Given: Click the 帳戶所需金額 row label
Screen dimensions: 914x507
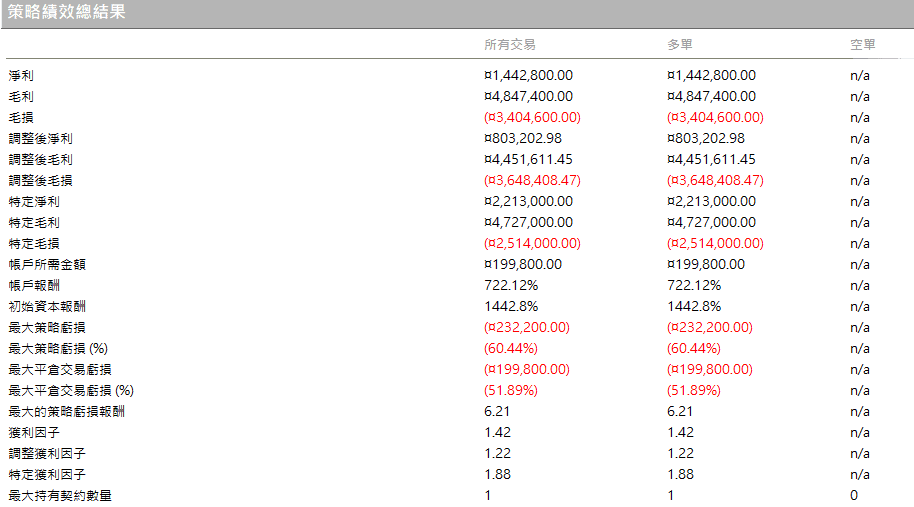Looking at the screenshot, I should [47, 265].
